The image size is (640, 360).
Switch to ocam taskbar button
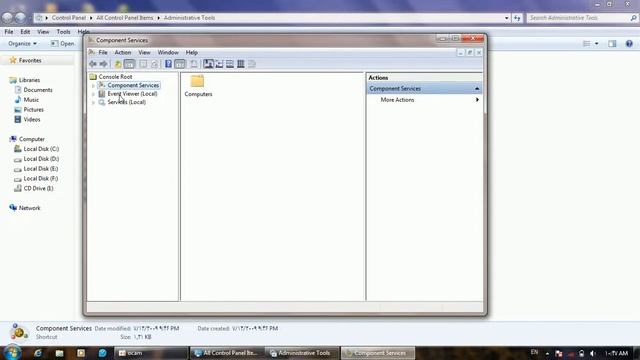click(151, 353)
